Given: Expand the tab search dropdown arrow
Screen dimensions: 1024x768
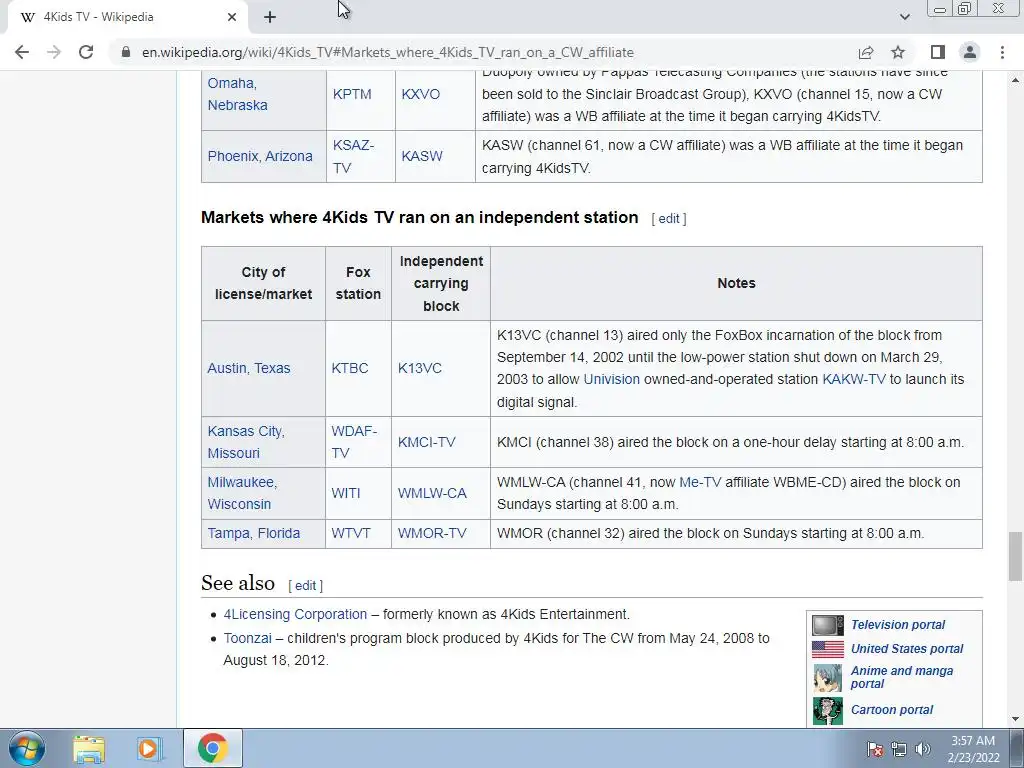Looking at the screenshot, I should click(904, 17).
